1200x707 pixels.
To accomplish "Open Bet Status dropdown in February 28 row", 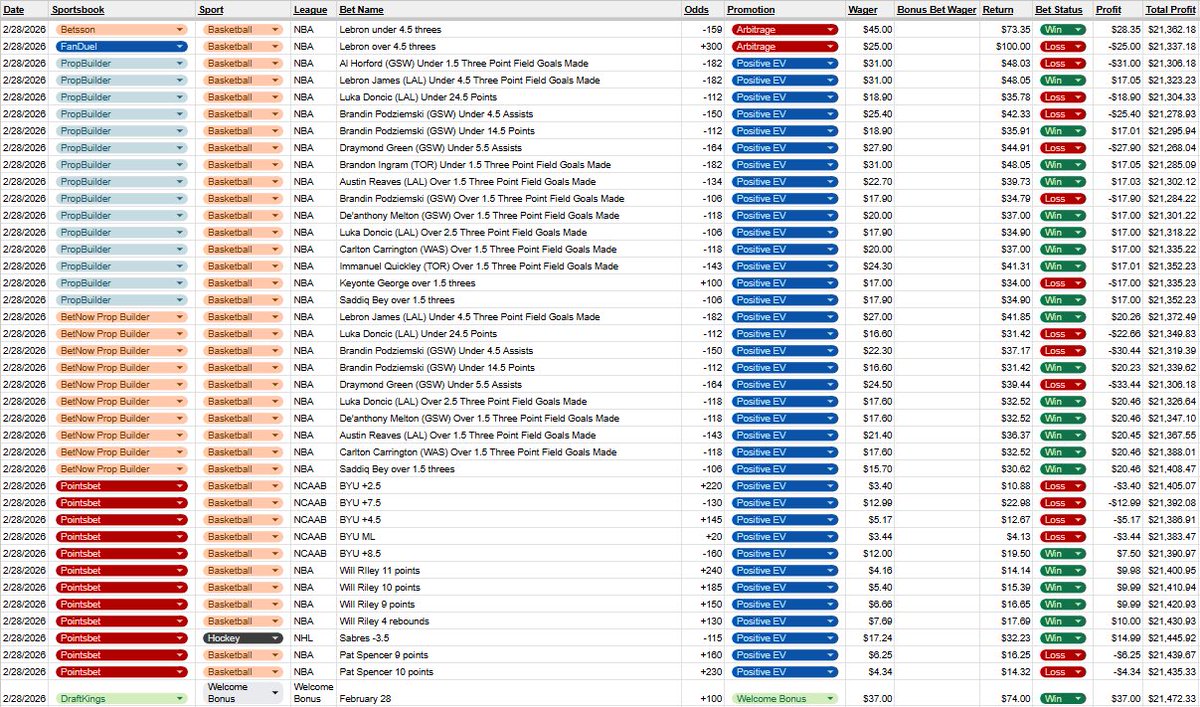I will pos(1062,698).
